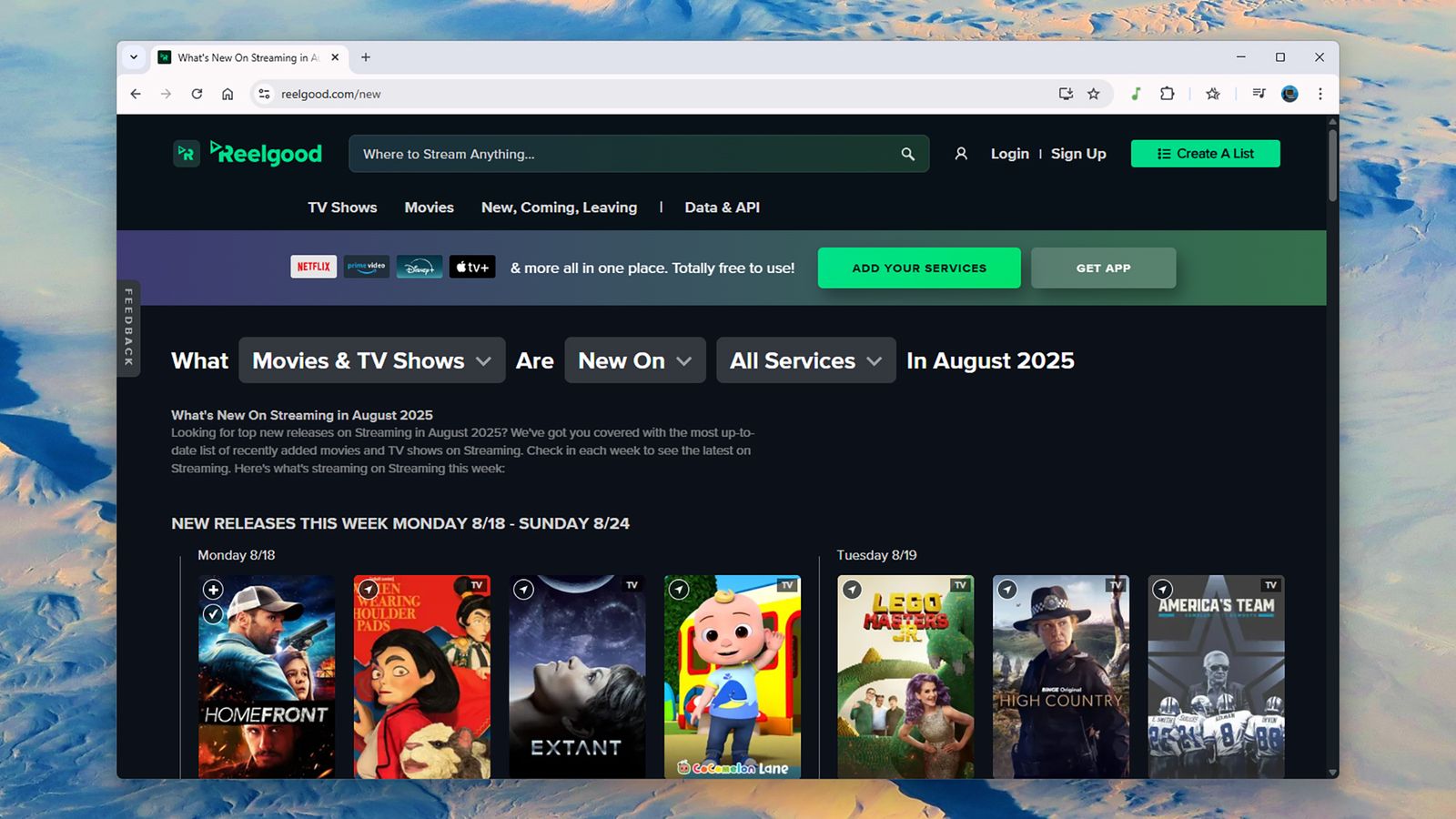Click the Reelgood logo icon
The width and height of the screenshot is (1456, 819).
(186, 154)
